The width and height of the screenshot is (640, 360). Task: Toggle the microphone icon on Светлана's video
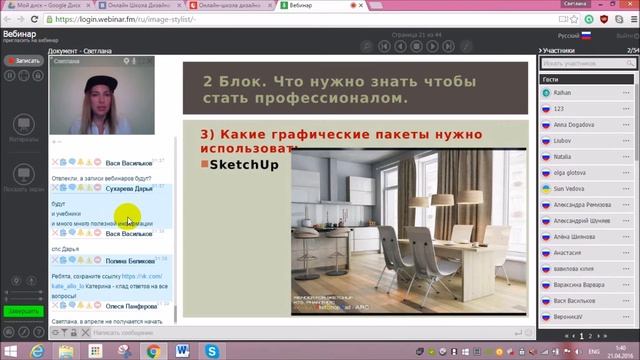(x=134, y=61)
